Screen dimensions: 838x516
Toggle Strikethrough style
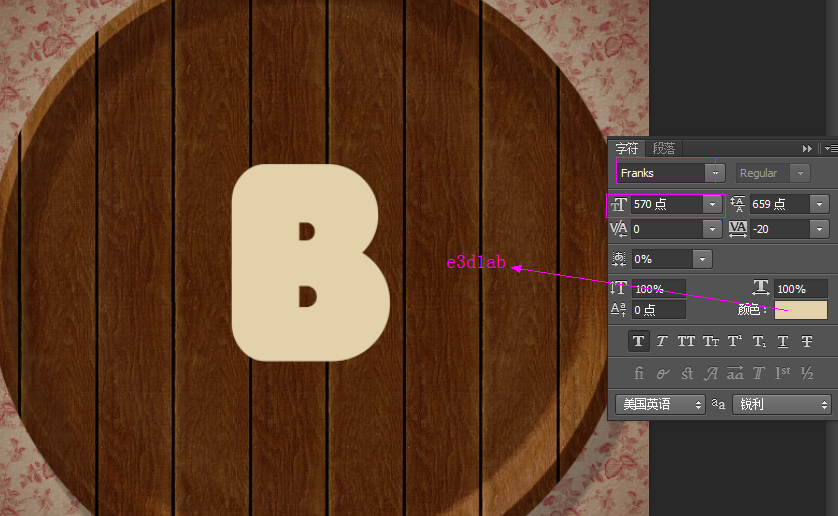(807, 341)
